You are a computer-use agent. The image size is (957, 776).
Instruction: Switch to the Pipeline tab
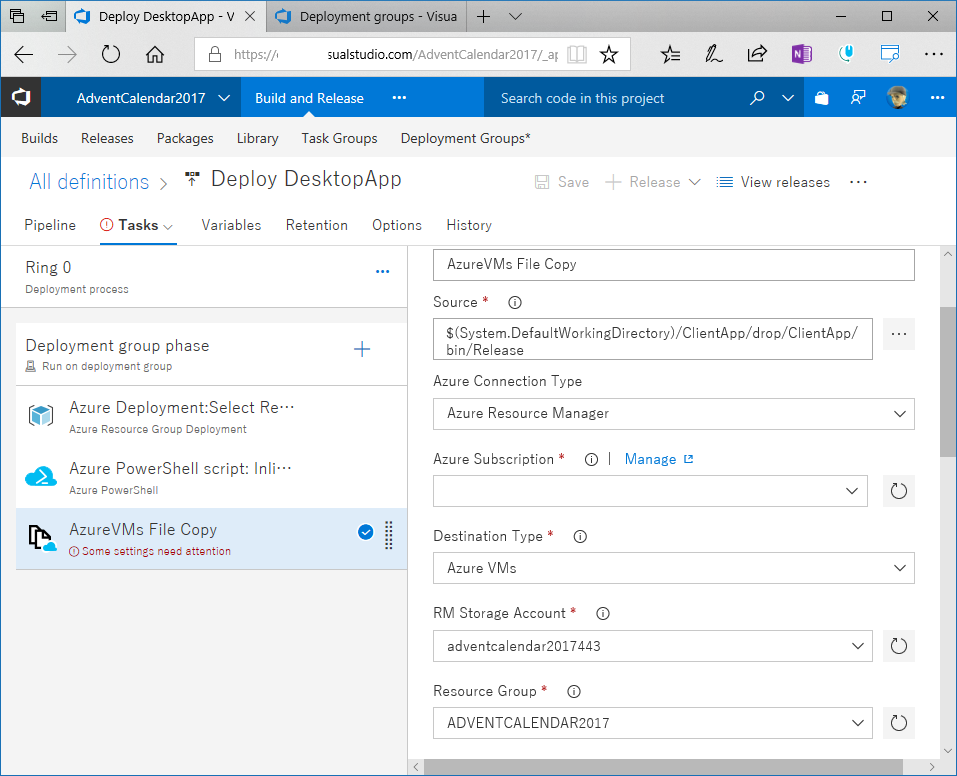tap(50, 225)
